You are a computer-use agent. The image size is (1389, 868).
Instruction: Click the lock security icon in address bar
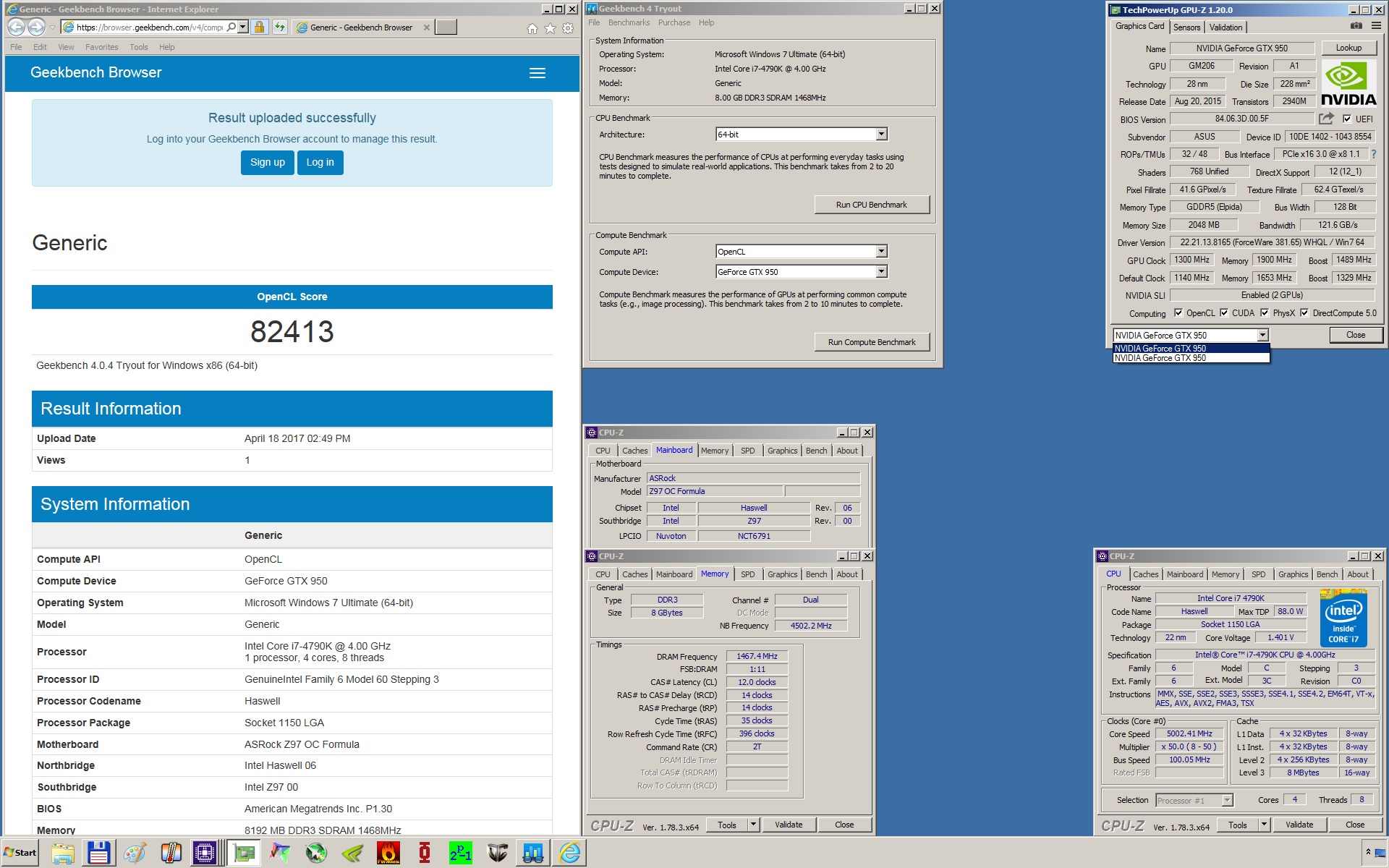(x=259, y=27)
